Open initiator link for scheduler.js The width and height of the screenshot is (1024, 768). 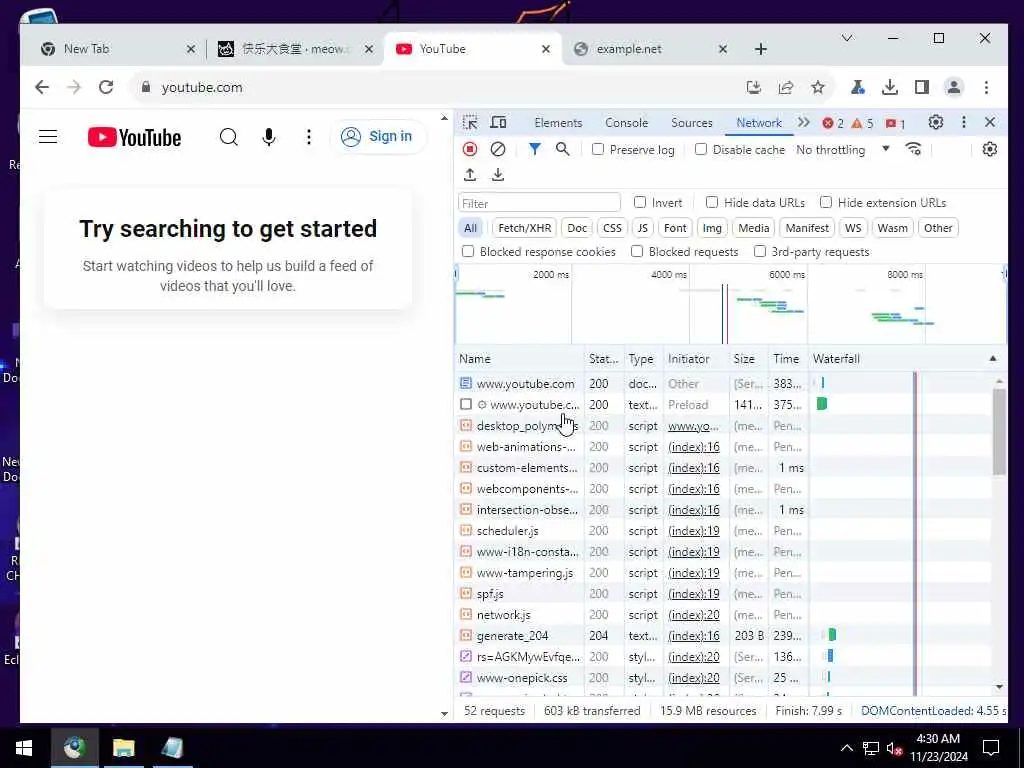(x=694, y=531)
